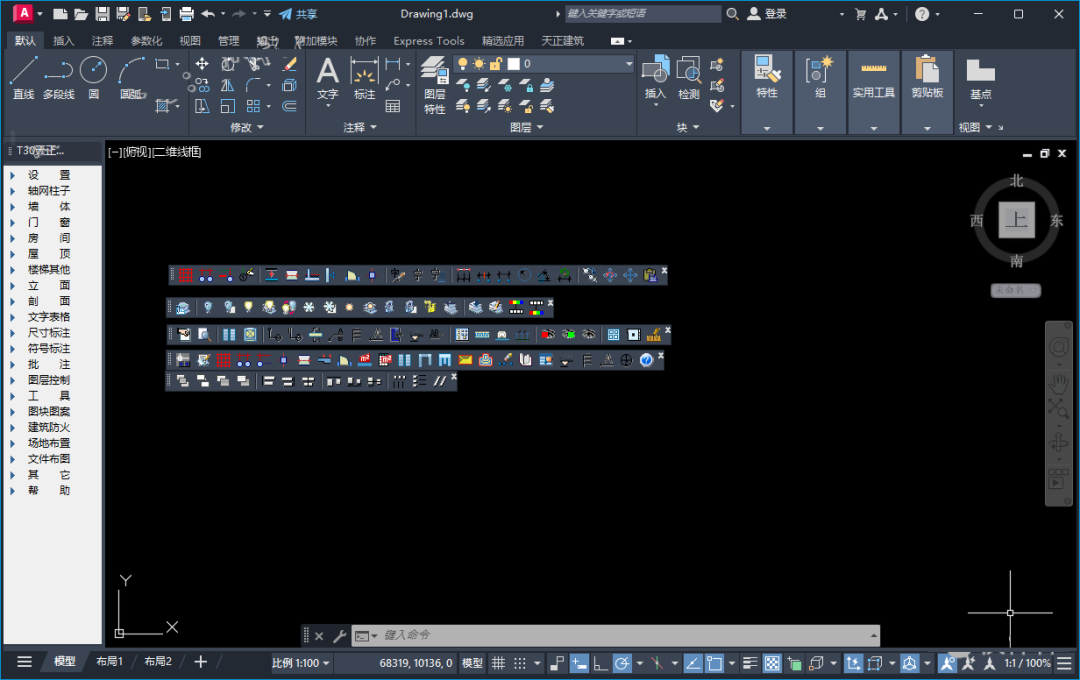The width and height of the screenshot is (1080, 680).
Task: Click the red grid icon in top floating toolbar
Action: coord(186,276)
